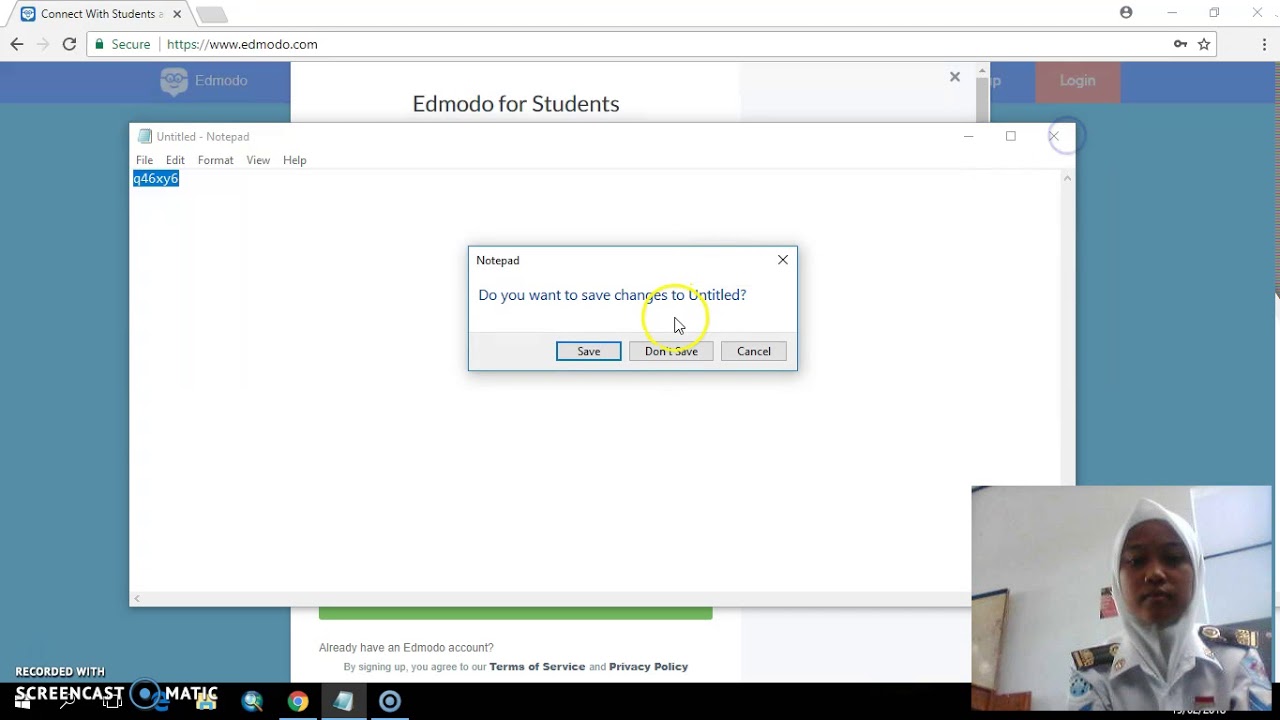Click the Notepad horizontal scrollbar left arrow

(x=137, y=599)
